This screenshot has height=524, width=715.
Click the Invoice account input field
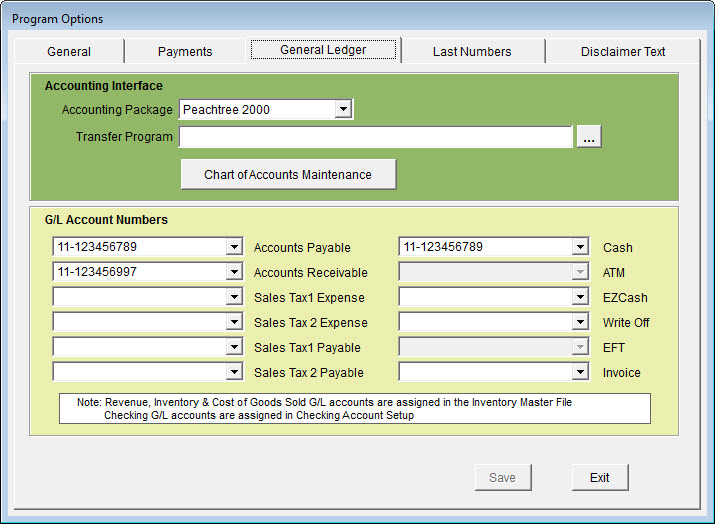click(486, 373)
